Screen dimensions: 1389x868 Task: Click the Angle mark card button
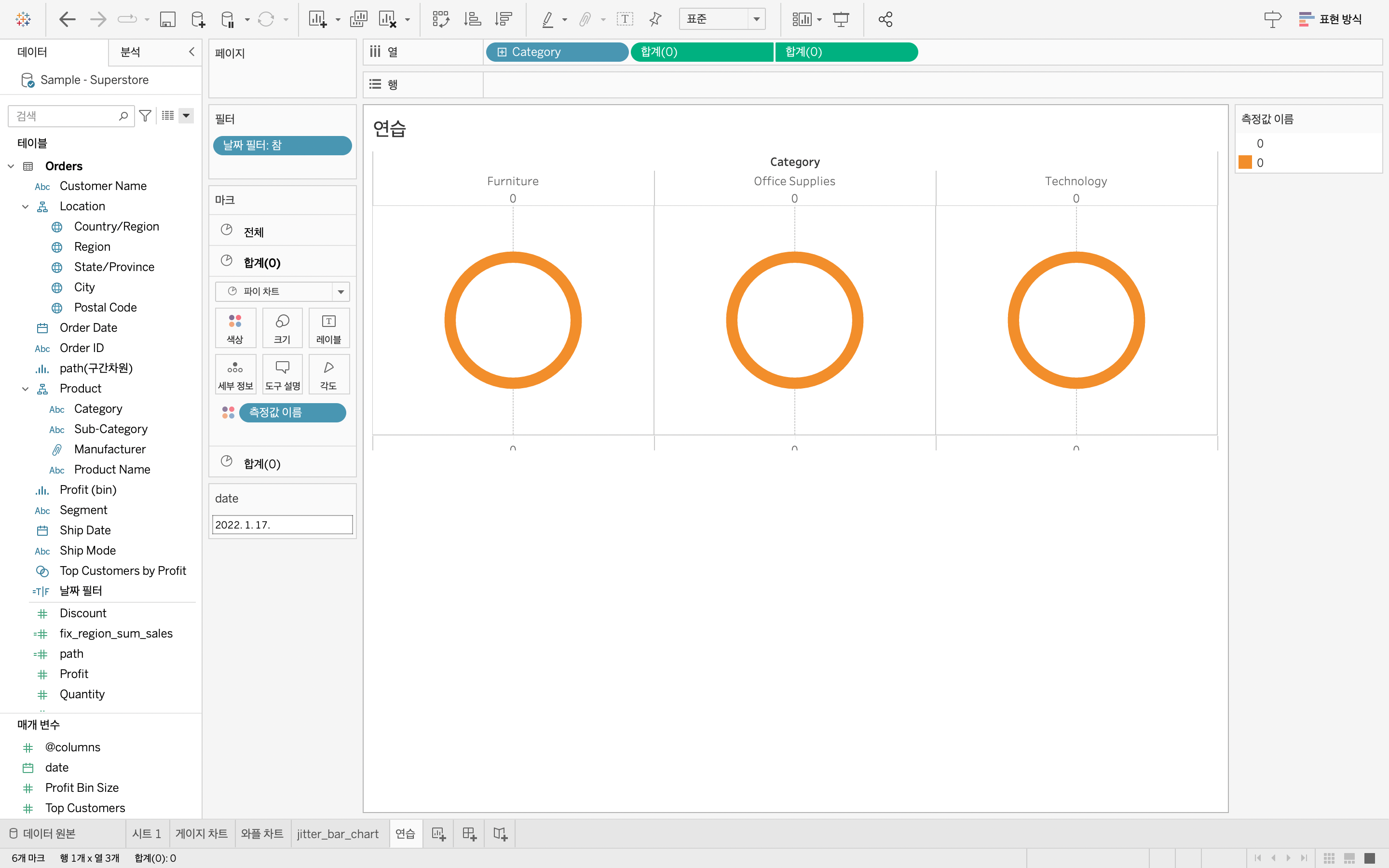(328, 374)
